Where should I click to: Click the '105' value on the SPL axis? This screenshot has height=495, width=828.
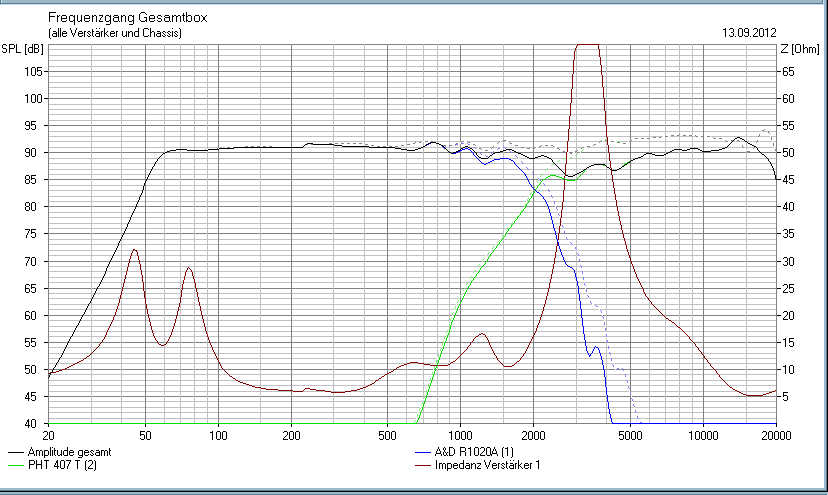(33, 72)
